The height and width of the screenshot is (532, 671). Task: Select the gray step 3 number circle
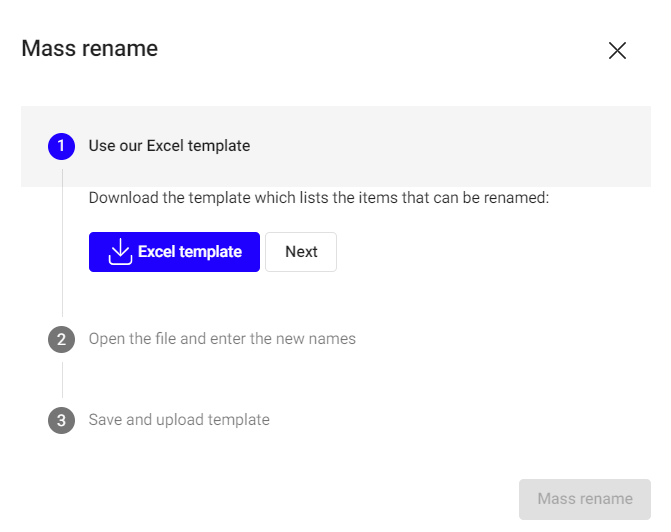61,420
